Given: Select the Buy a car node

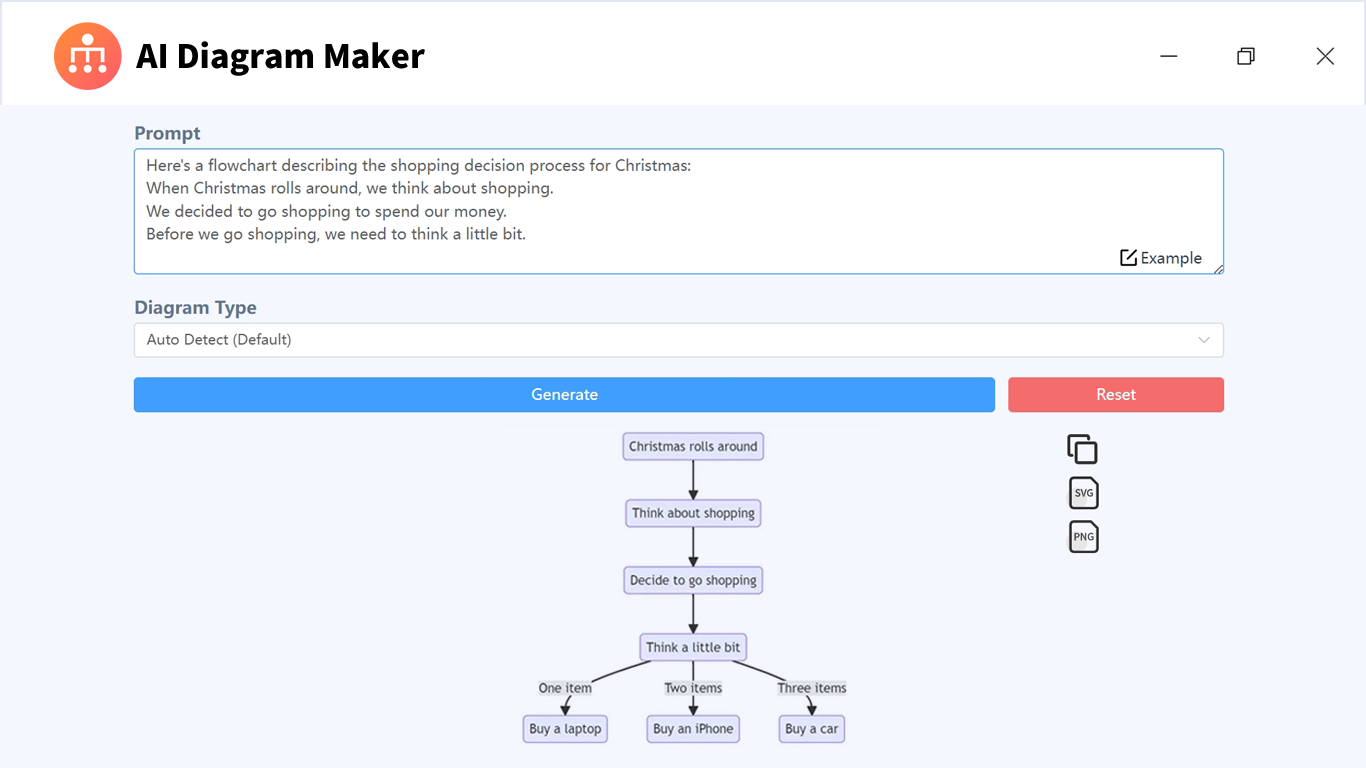Looking at the screenshot, I should coord(811,729).
